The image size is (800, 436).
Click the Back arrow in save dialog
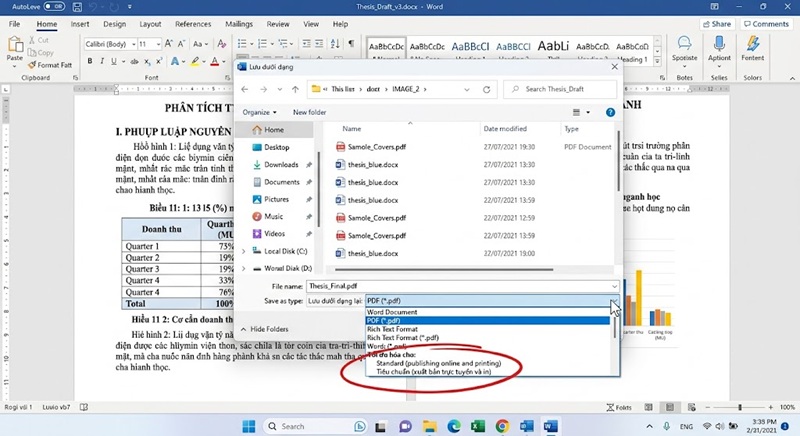245,89
